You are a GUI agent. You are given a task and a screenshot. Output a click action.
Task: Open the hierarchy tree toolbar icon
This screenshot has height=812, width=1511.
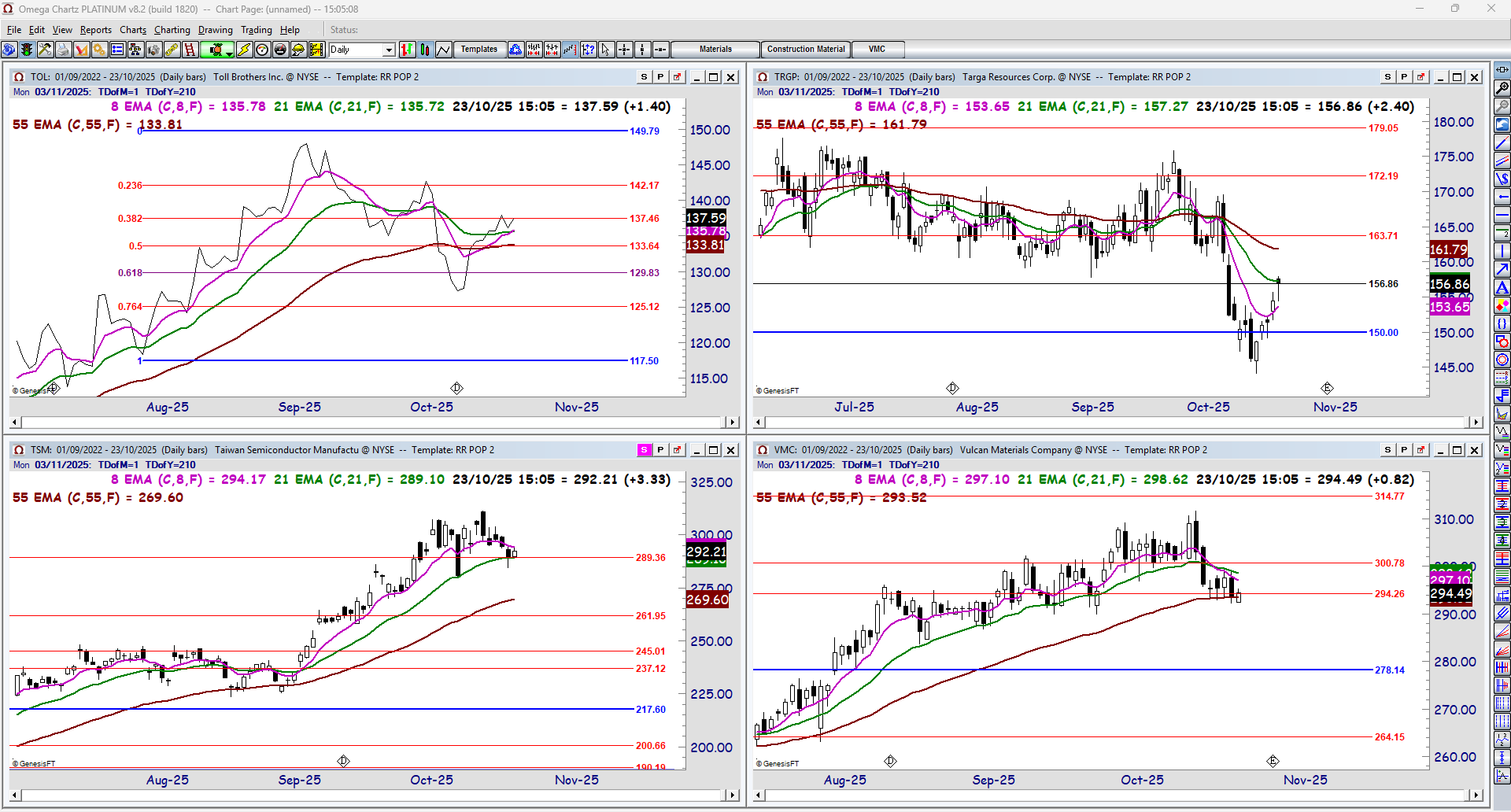click(x=135, y=50)
